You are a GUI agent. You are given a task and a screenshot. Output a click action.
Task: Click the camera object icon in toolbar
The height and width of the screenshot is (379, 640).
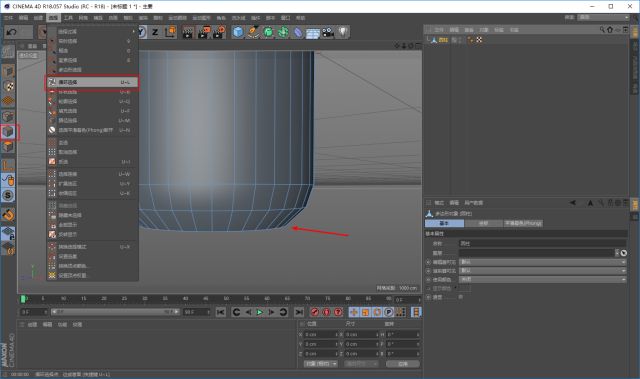pos(328,32)
